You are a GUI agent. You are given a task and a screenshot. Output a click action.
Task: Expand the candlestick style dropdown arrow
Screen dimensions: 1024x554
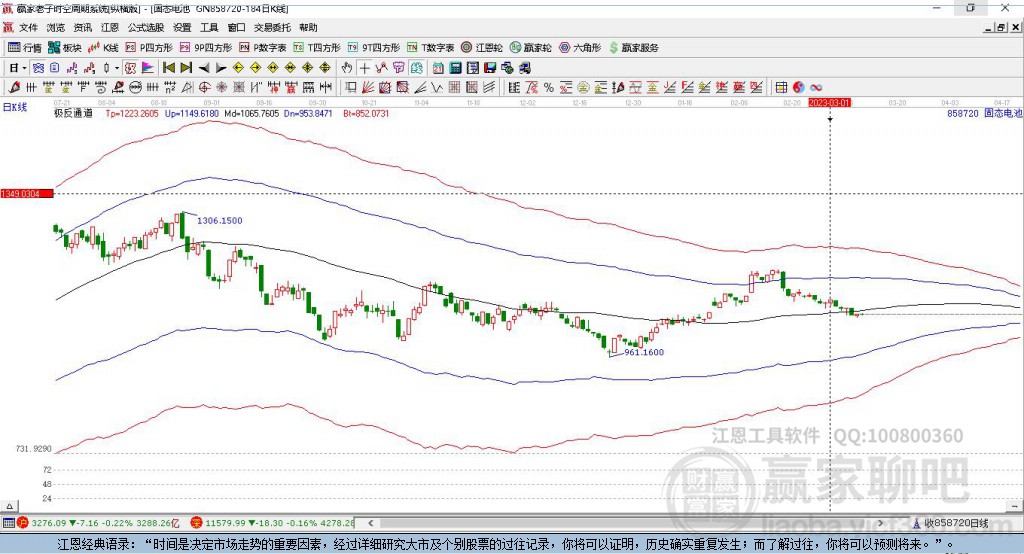pyautogui.click(x=117, y=68)
